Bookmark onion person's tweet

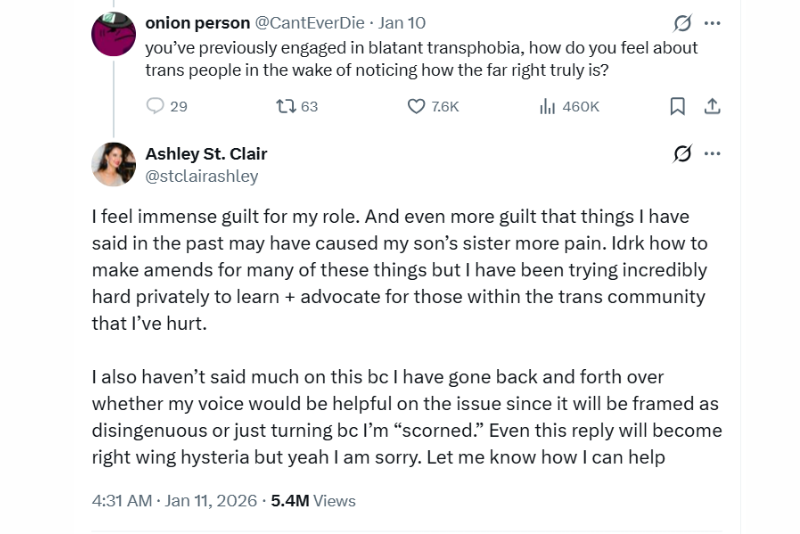(x=677, y=106)
